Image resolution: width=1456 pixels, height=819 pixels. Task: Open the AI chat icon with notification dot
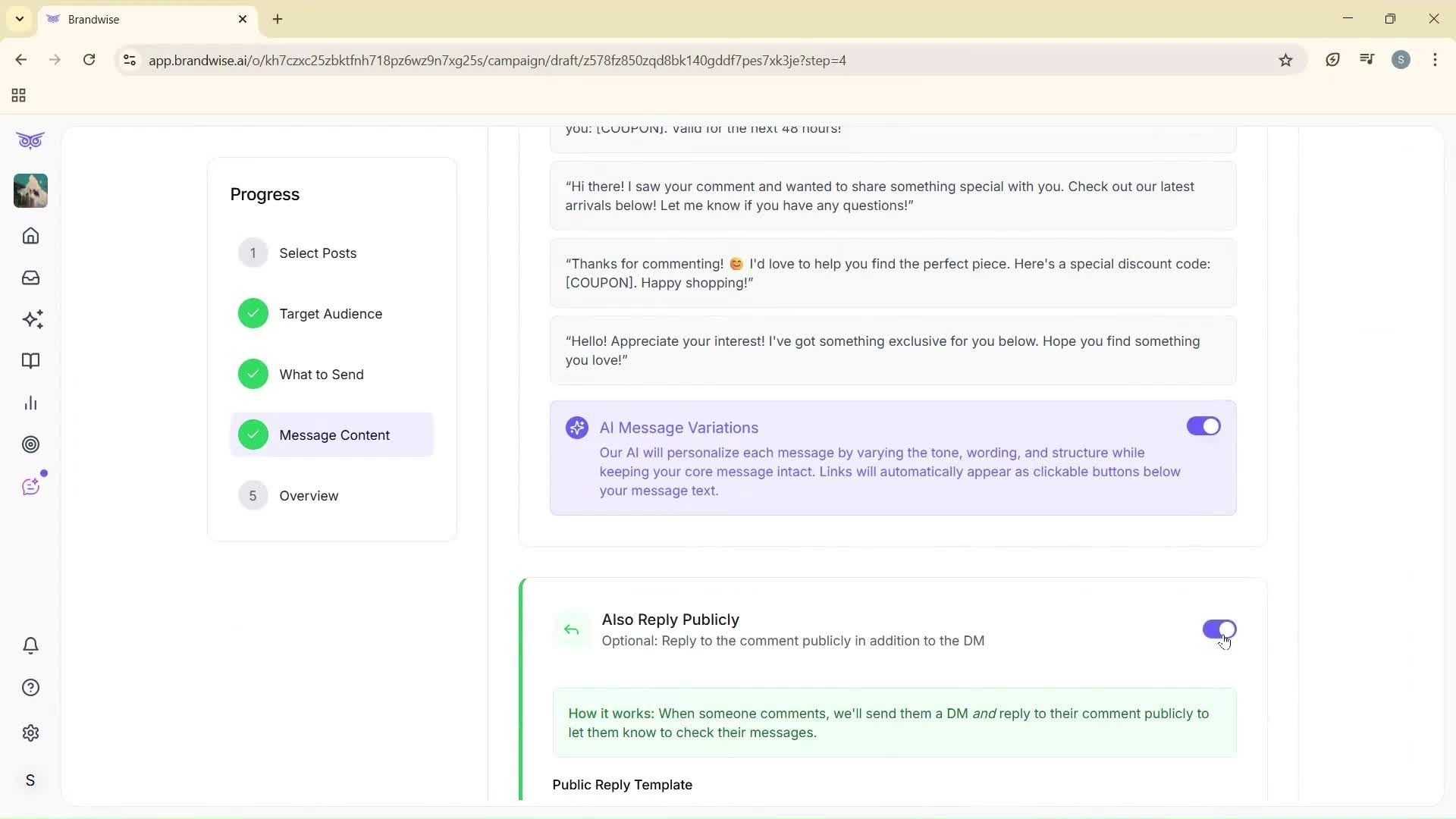tap(30, 486)
